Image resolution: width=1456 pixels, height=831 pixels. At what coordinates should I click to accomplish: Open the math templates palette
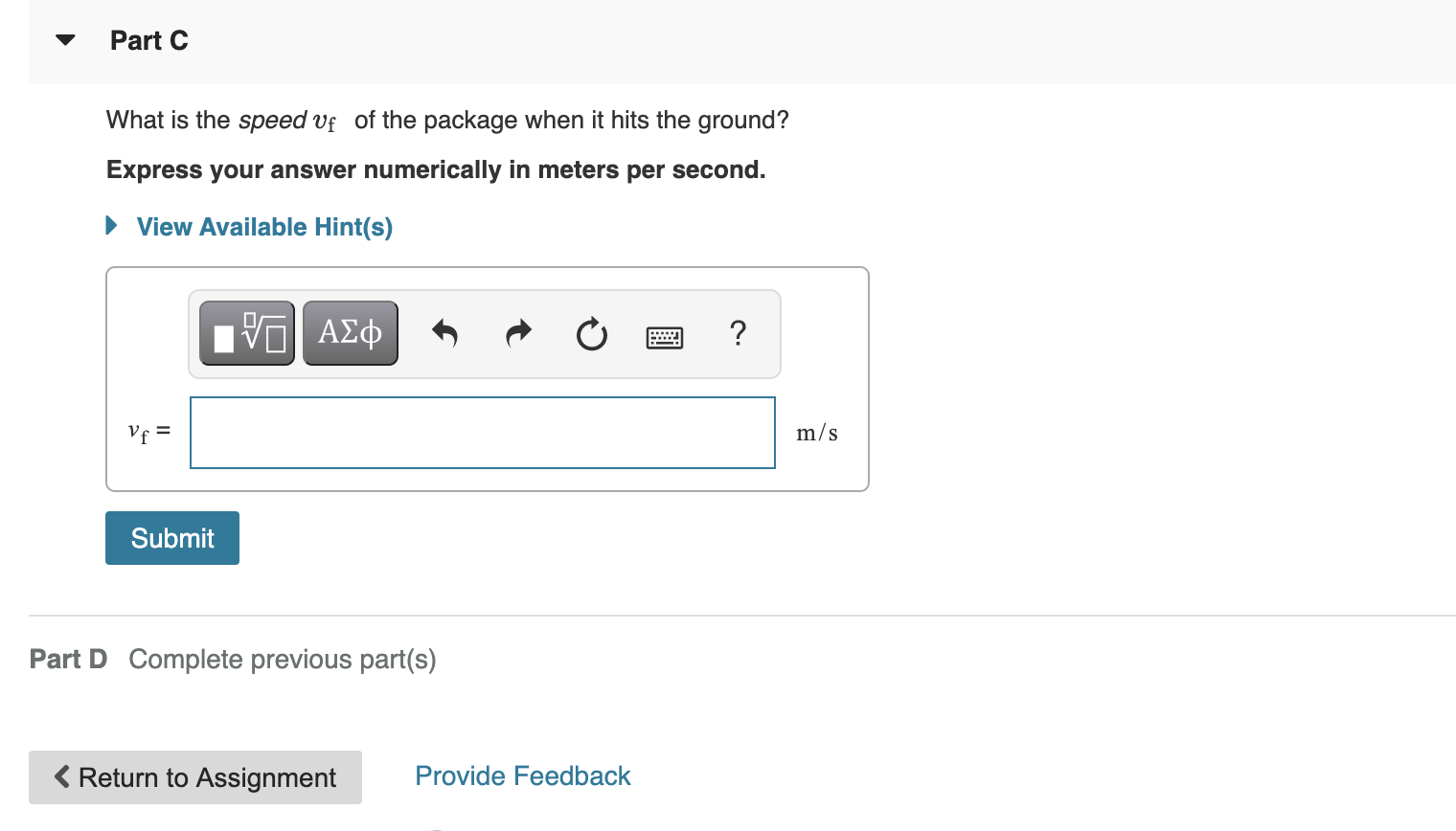(x=246, y=333)
